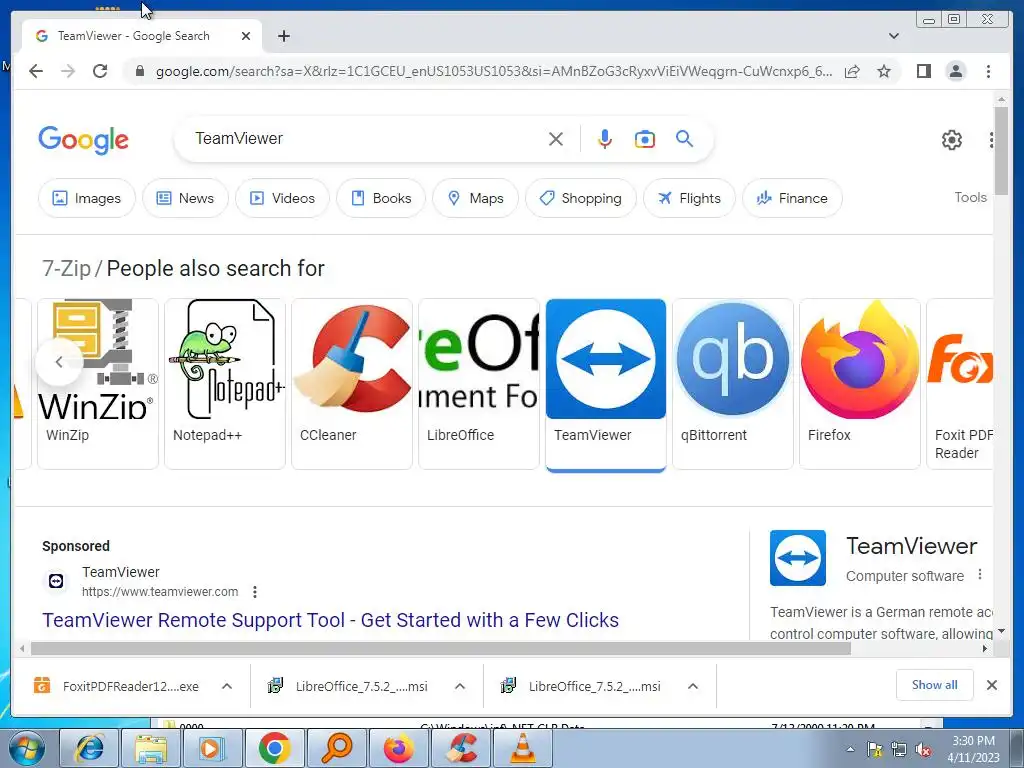Image resolution: width=1024 pixels, height=768 pixels.
Task: Move the carousel to previous items
Action: coord(59,362)
